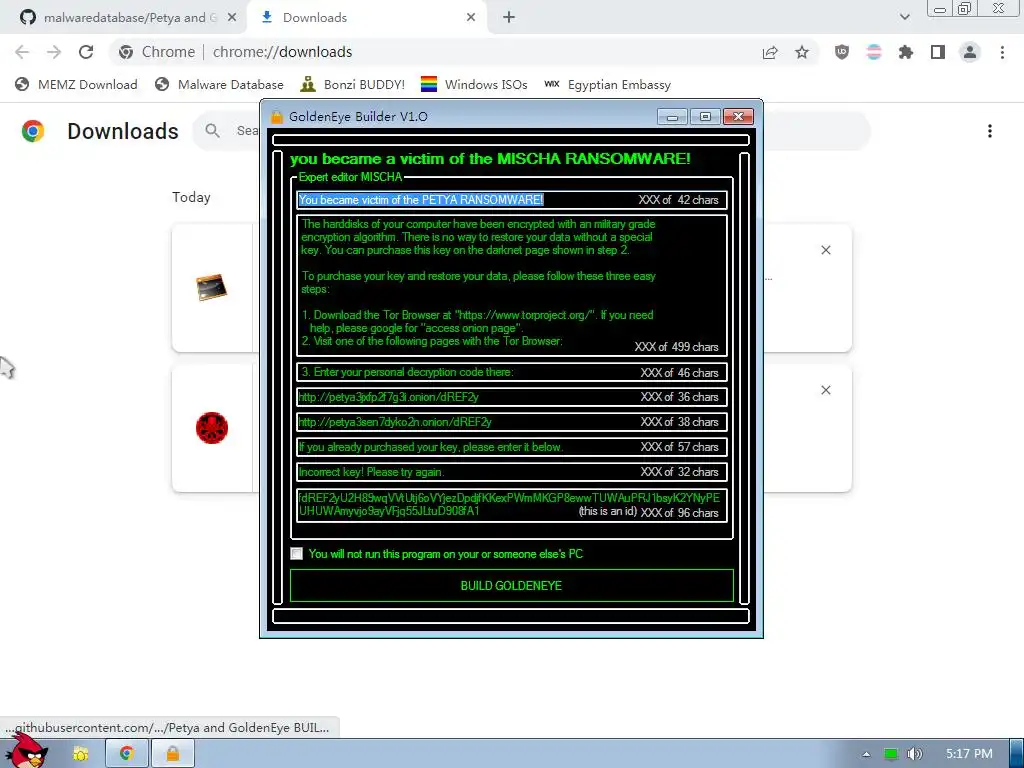Click the long ID string field
This screenshot has width=1024, height=768.
click(x=511, y=505)
